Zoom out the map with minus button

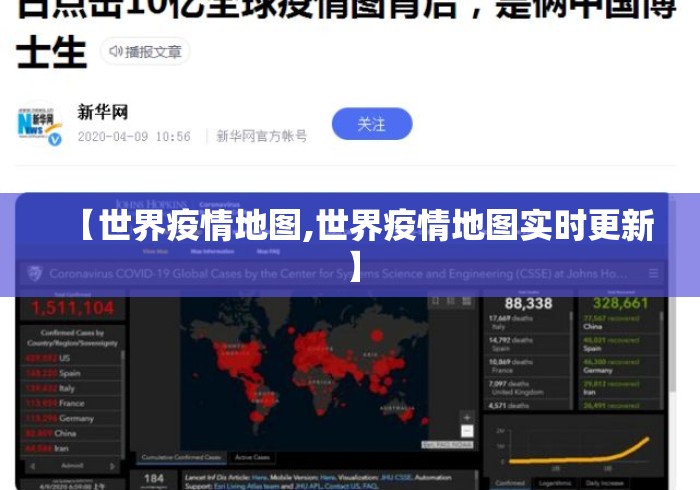point(467,431)
